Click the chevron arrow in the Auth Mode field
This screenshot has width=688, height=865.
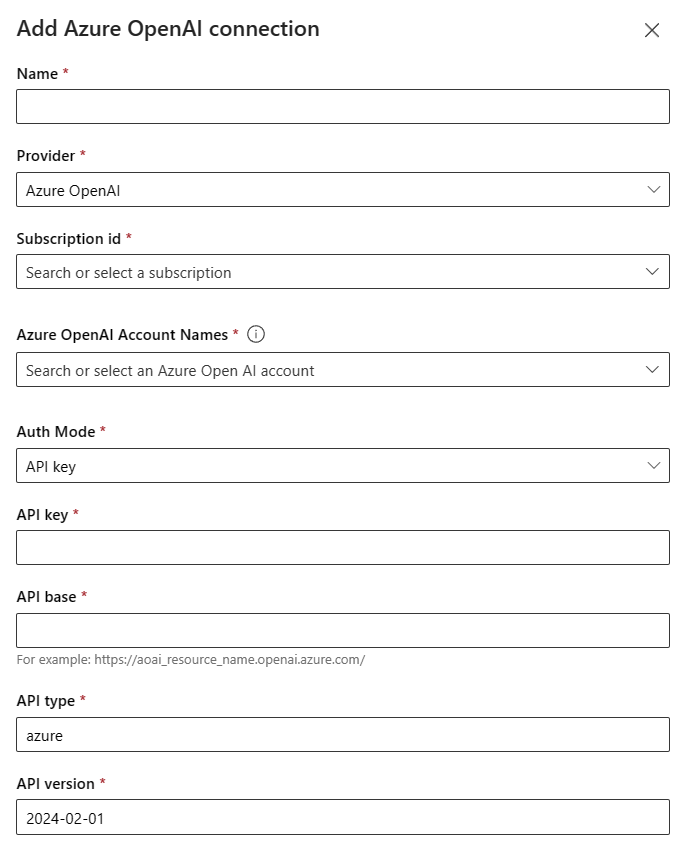coord(654,465)
